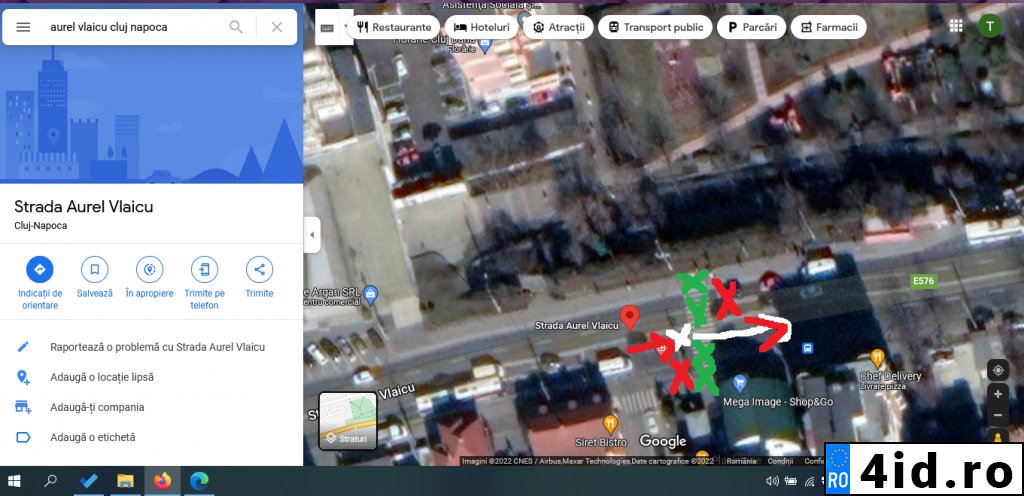This screenshot has height=496, width=1024.
Task: Select the Hoteluri filter chip
Action: [x=481, y=27]
